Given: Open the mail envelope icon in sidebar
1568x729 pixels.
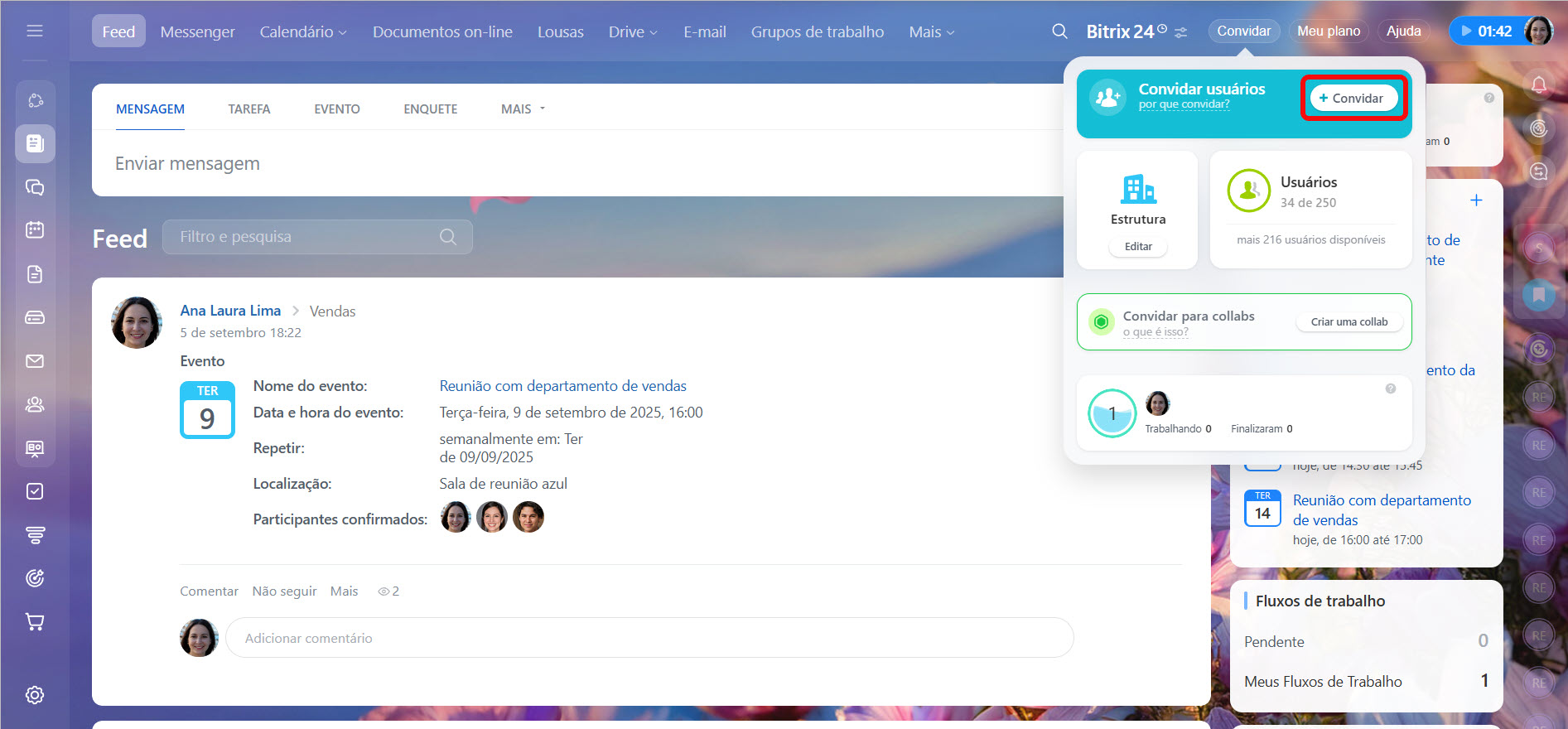Looking at the screenshot, I should pyautogui.click(x=35, y=361).
